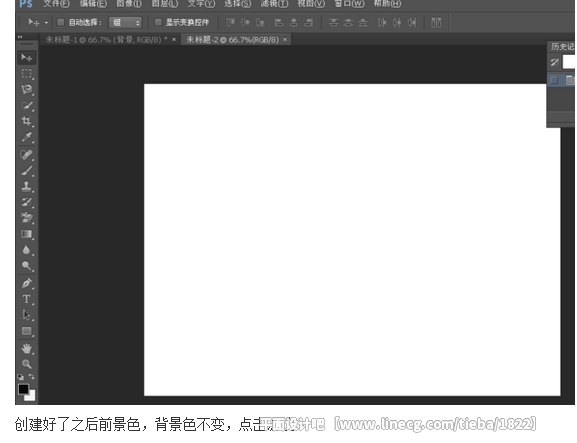The width and height of the screenshot is (577, 443).
Task: Open the 窗口(W) menu
Action: point(349,4)
